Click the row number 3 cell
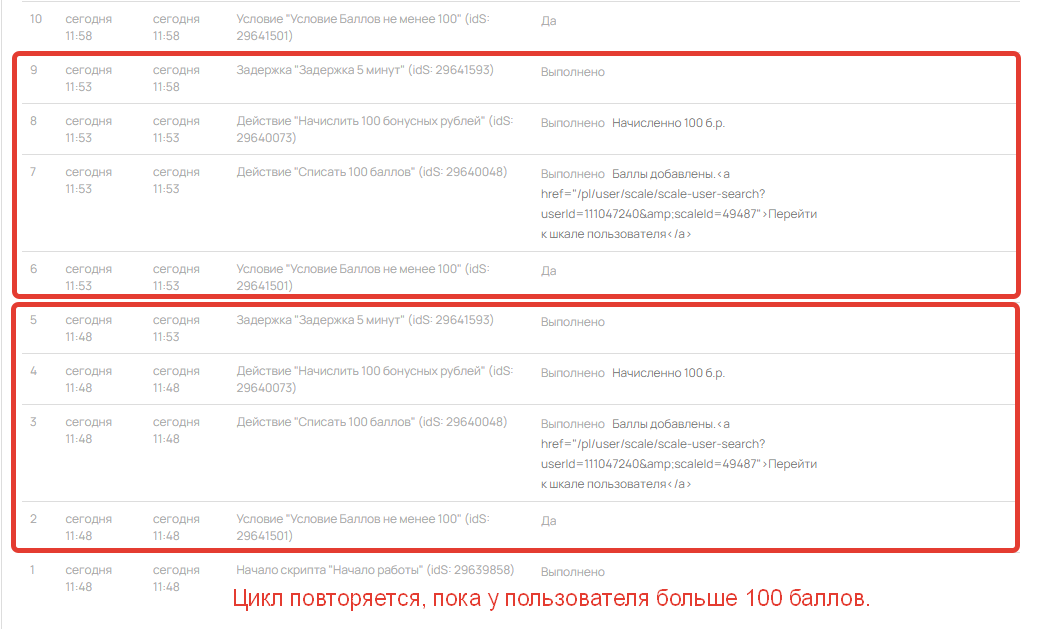 click(33, 422)
